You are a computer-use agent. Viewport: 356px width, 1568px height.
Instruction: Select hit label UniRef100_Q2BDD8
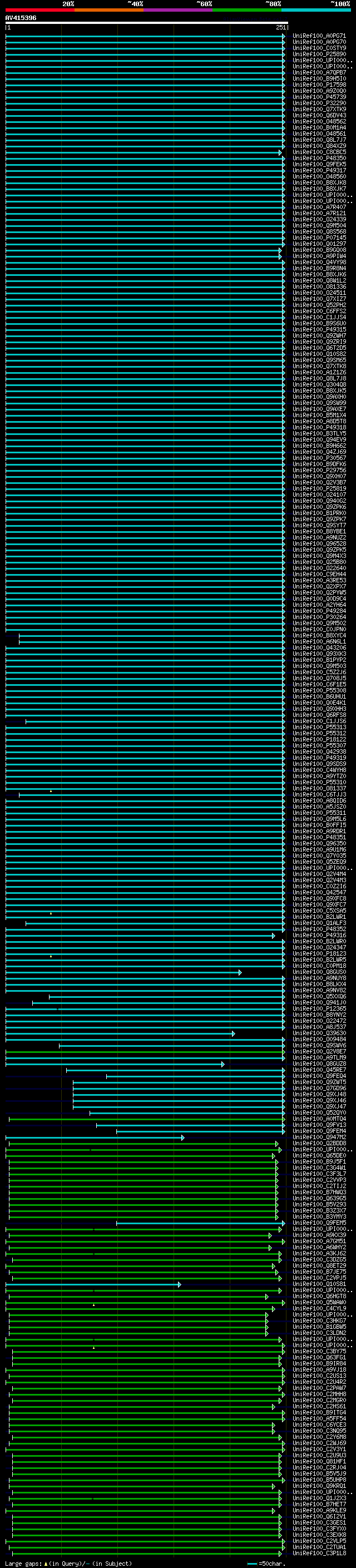[x=319, y=1143]
